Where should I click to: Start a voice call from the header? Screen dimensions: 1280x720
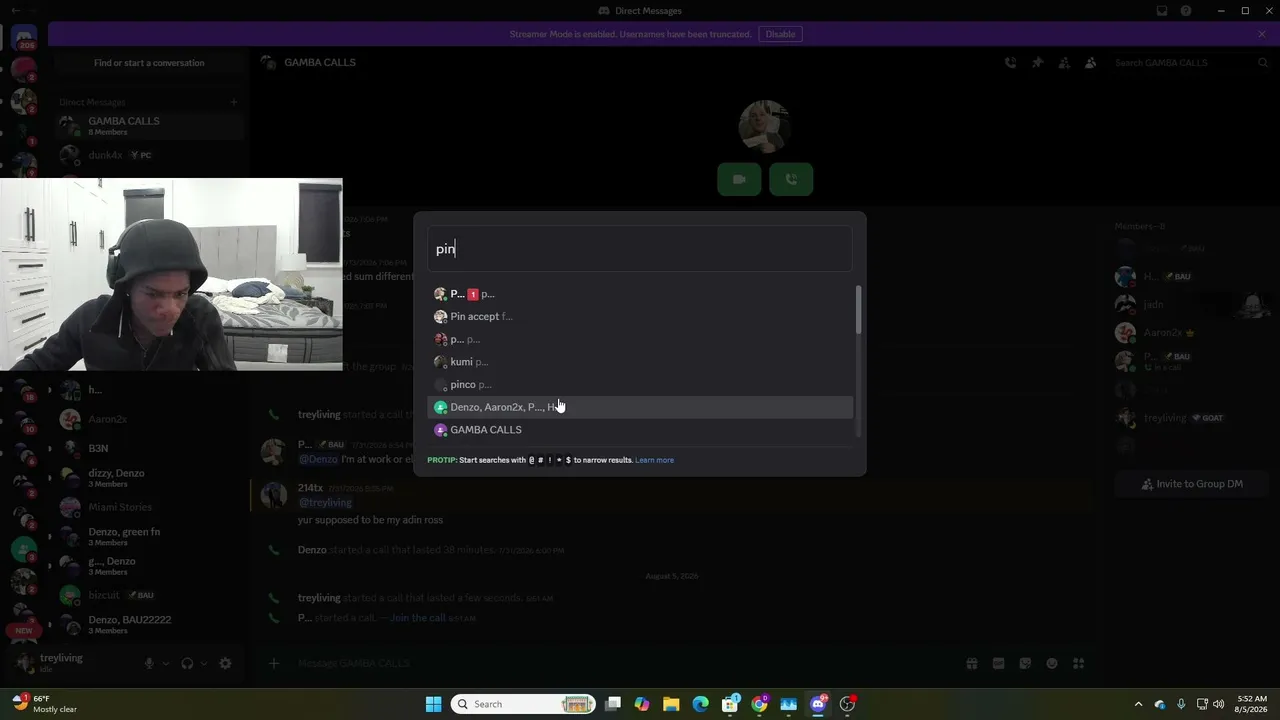click(1010, 62)
